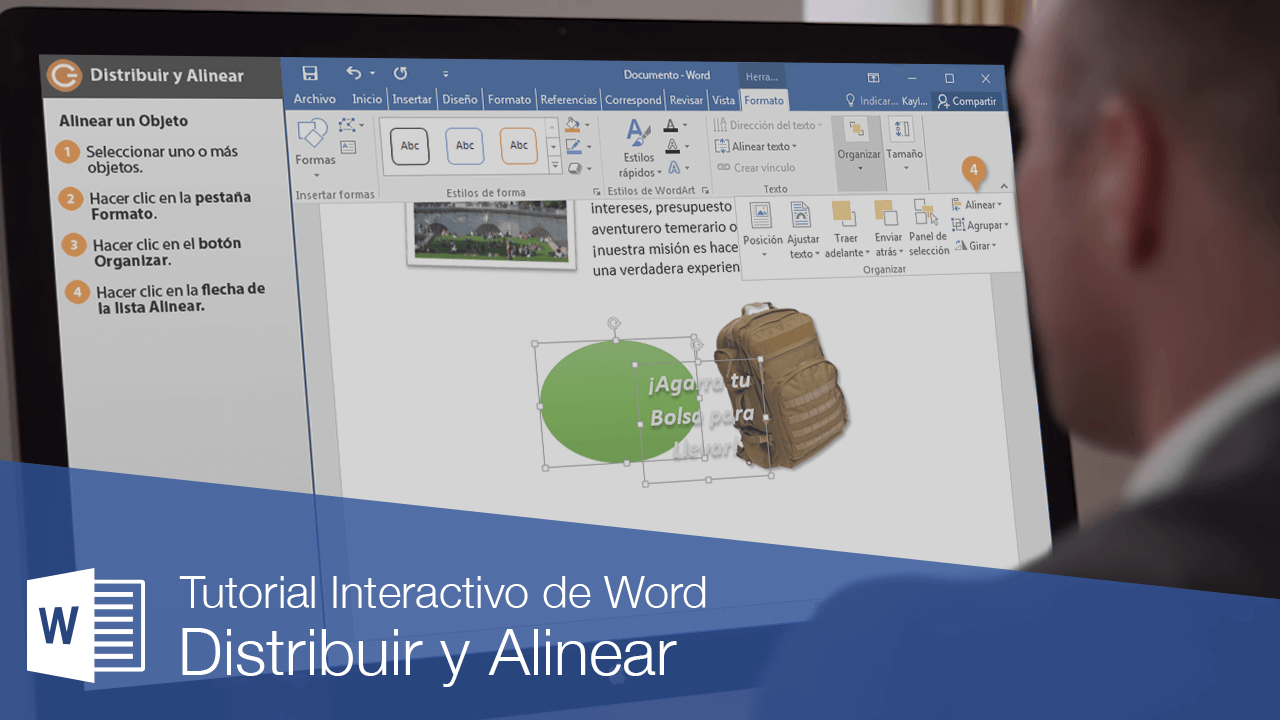Open the Archivo menu tab
1280x720 pixels.
coord(314,99)
